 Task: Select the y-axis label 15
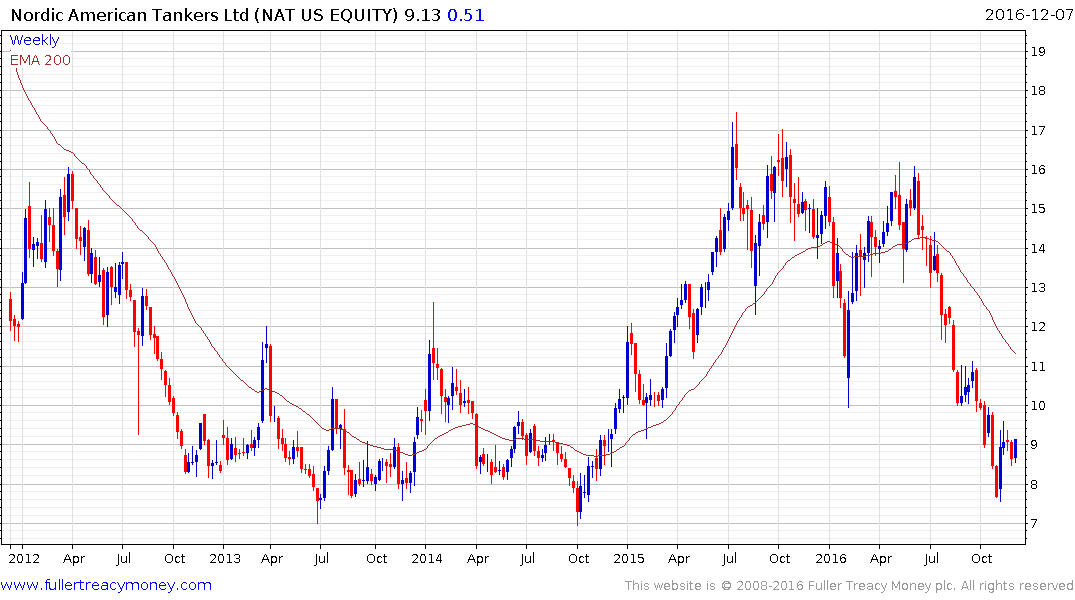(x=1037, y=208)
